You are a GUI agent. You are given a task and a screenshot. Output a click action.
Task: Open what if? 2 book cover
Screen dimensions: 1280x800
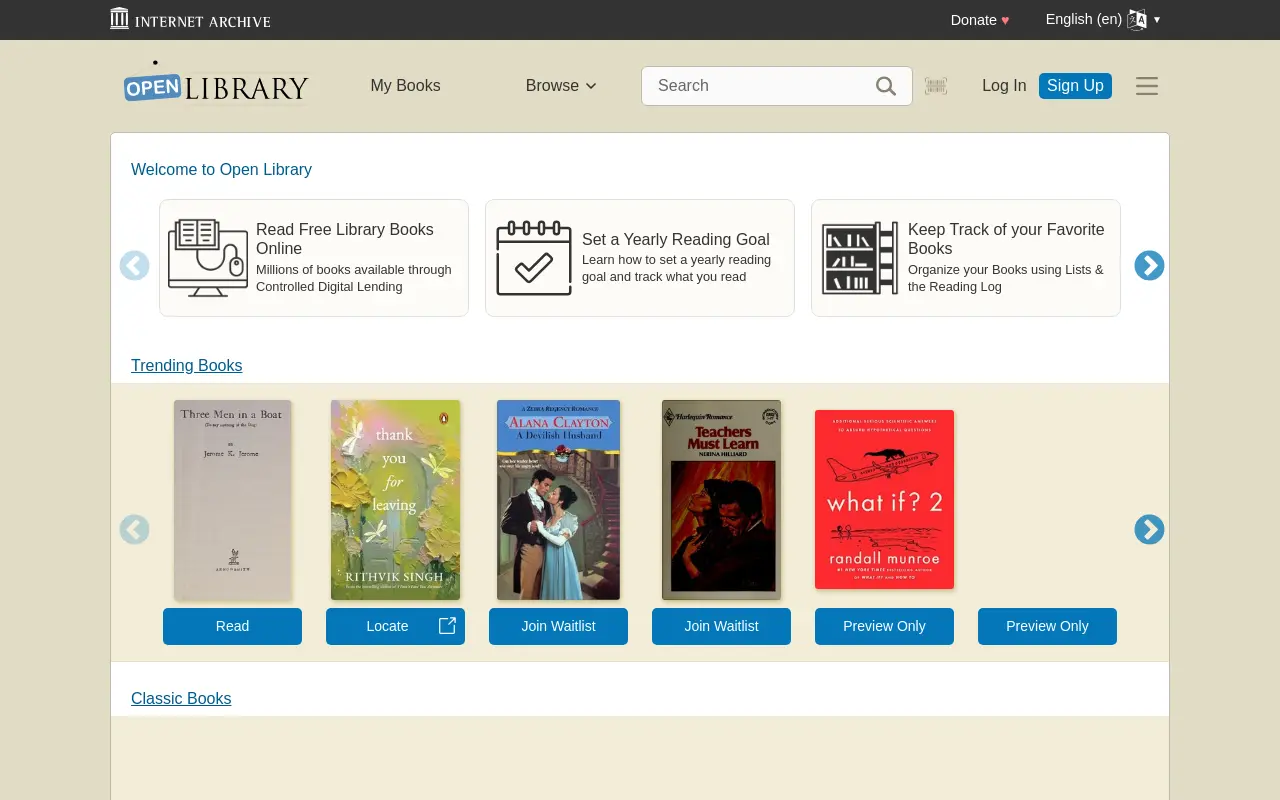884,500
